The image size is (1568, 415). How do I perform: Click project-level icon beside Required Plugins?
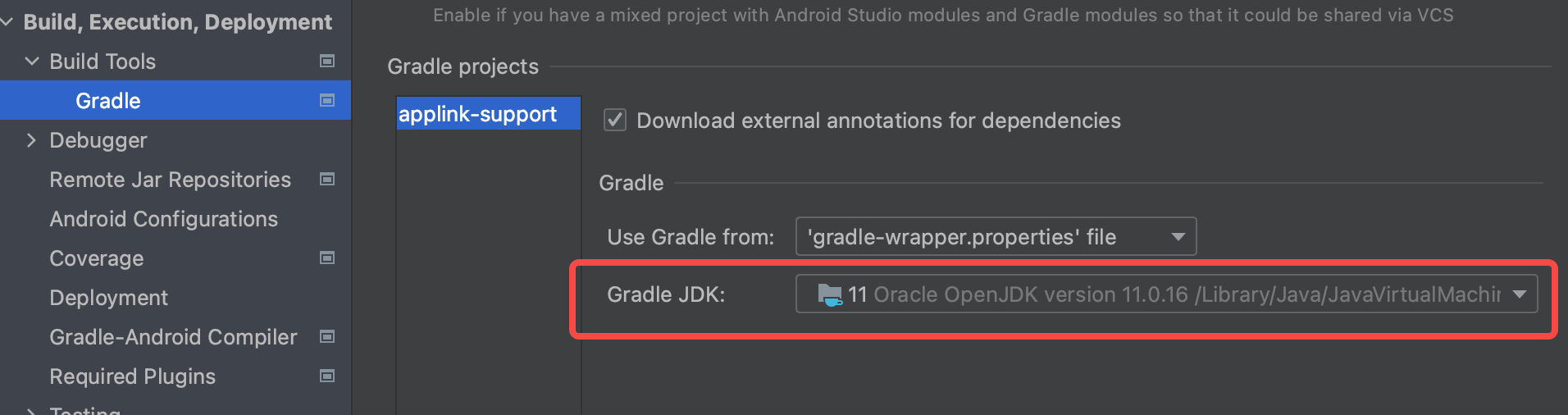[x=327, y=376]
